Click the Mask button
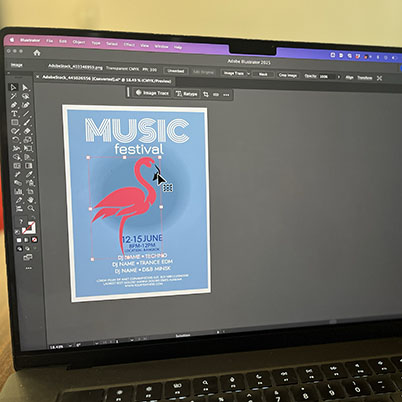The width and height of the screenshot is (402, 402). [263, 74]
